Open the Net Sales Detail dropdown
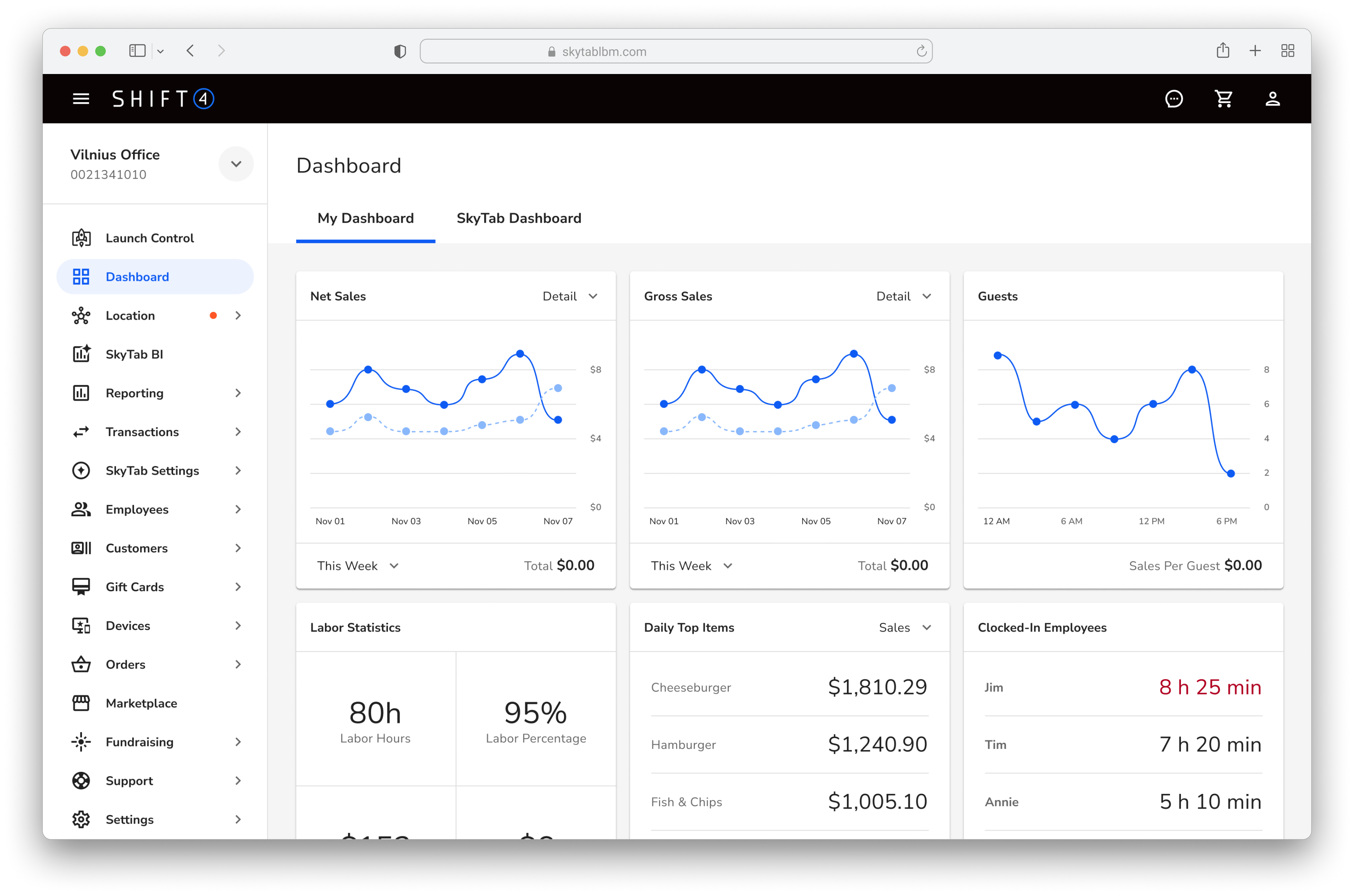This screenshot has width=1354, height=896. coord(569,296)
